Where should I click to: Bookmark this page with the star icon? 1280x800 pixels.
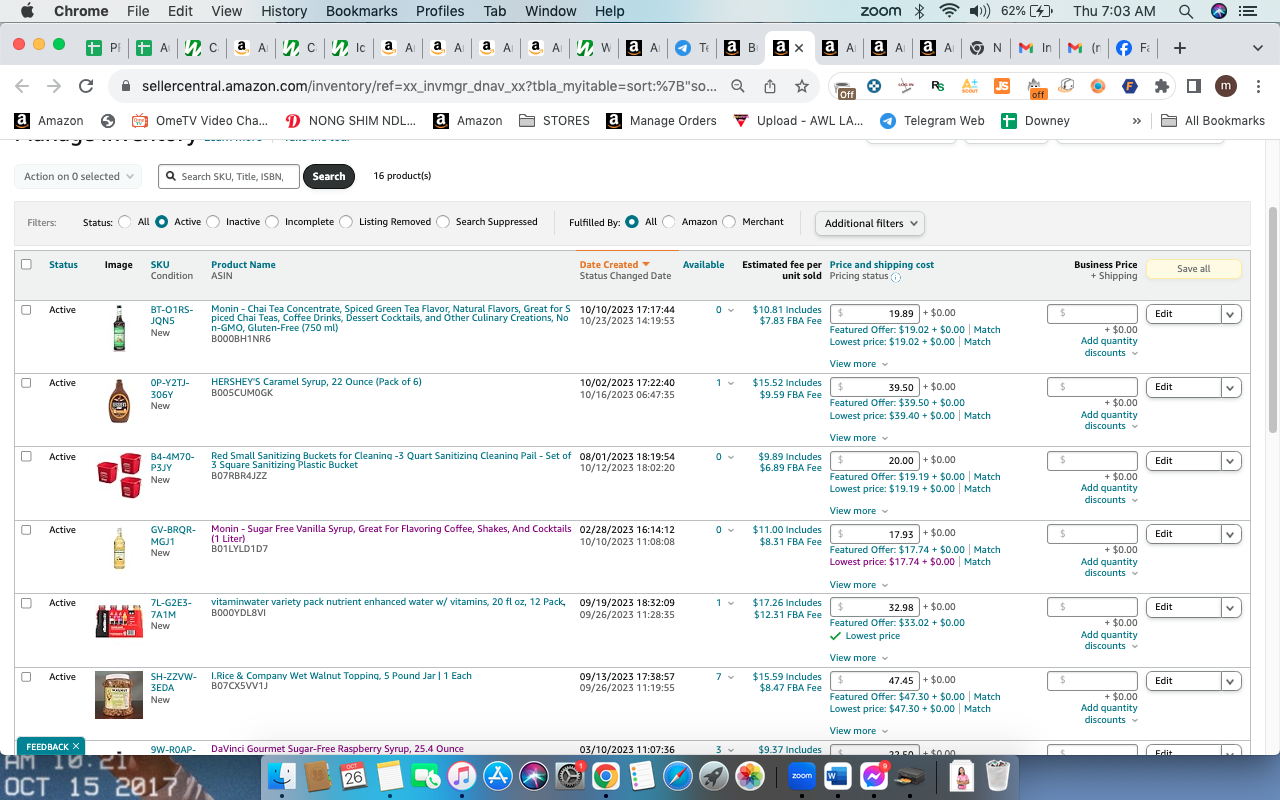click(x=802, y=86)
